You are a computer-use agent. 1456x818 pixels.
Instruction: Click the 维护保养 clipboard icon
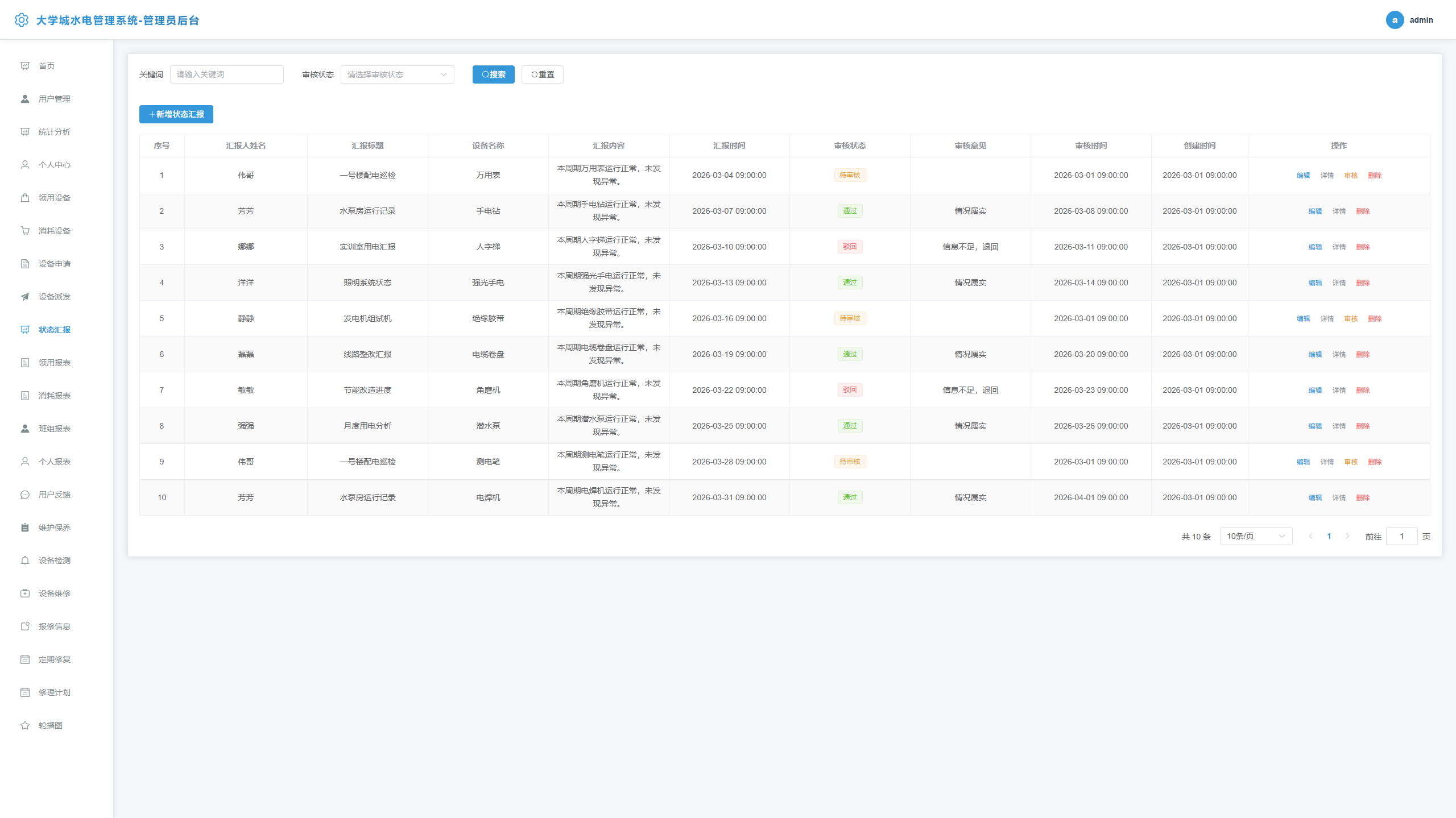25,528
